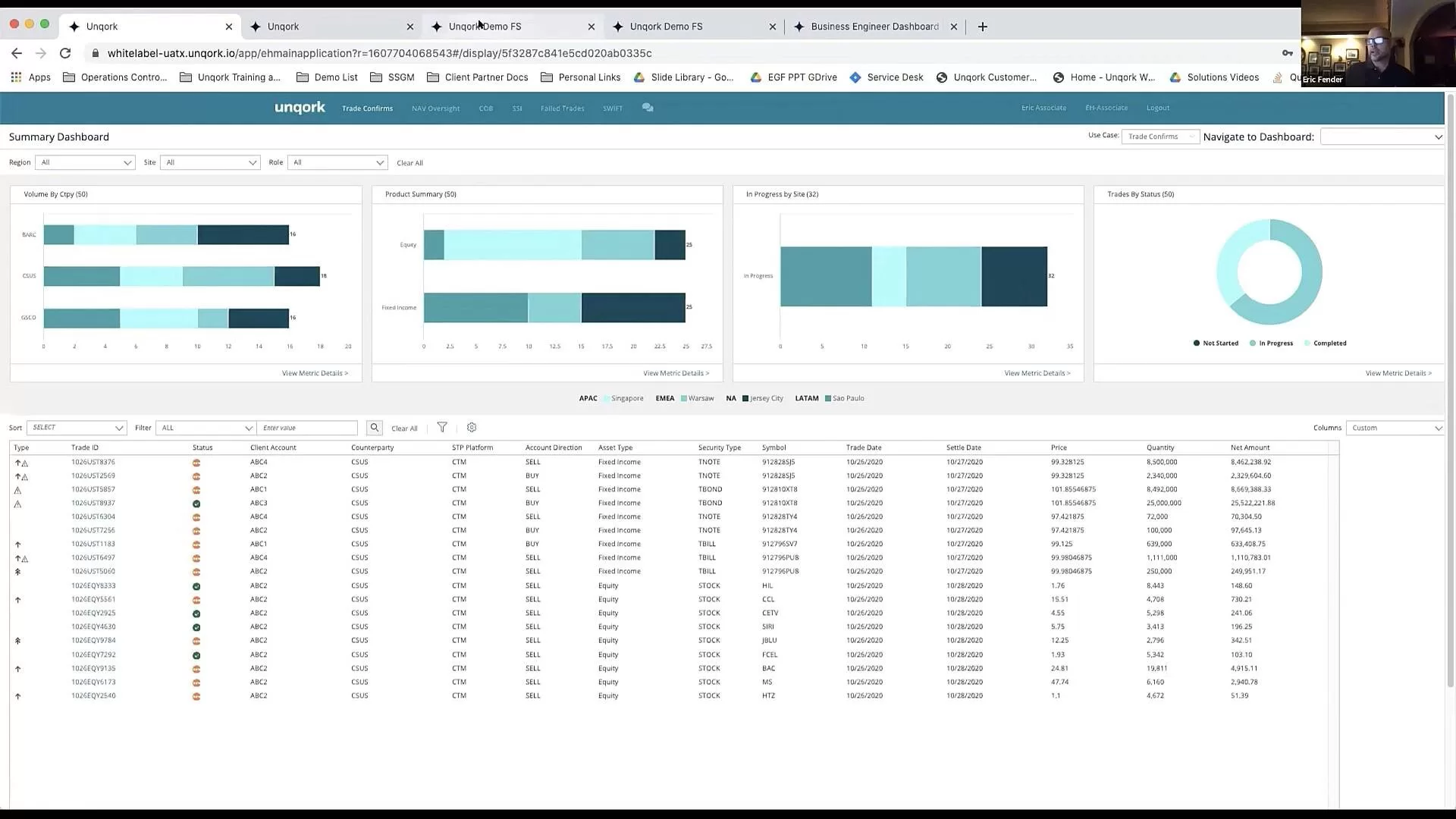
Task: Open the Demo List bookmark folder
Action: tap(327, 77)
